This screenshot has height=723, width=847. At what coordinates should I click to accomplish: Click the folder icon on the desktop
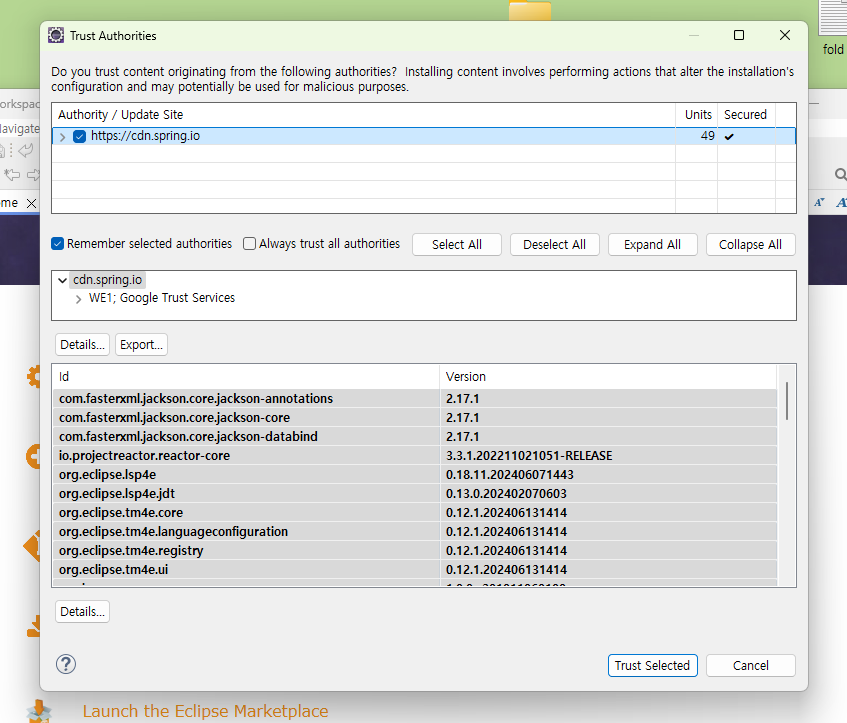pyautogui.click(x=530, y=10)
